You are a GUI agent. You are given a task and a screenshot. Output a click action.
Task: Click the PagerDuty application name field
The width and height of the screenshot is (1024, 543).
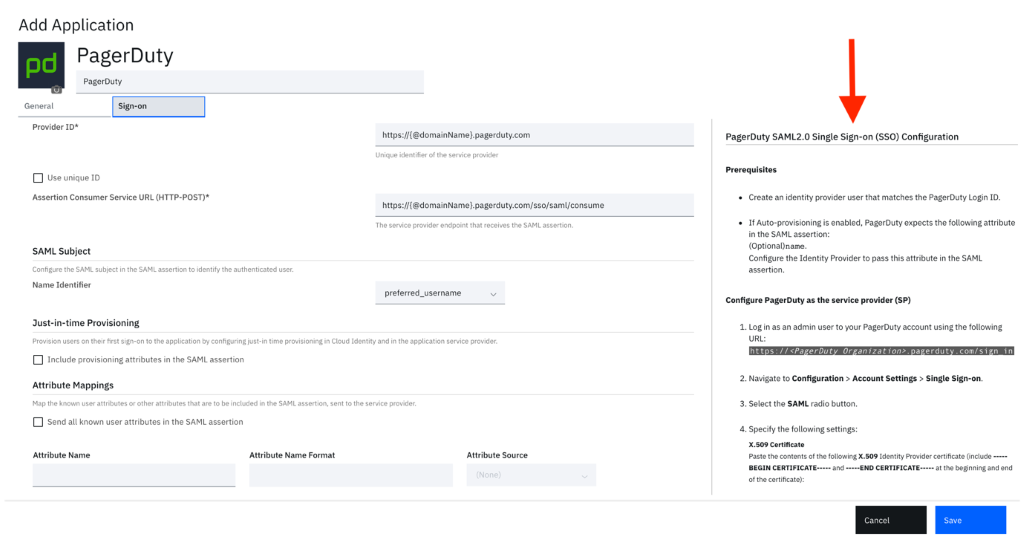pyautogui.click(x=250, y=82)
